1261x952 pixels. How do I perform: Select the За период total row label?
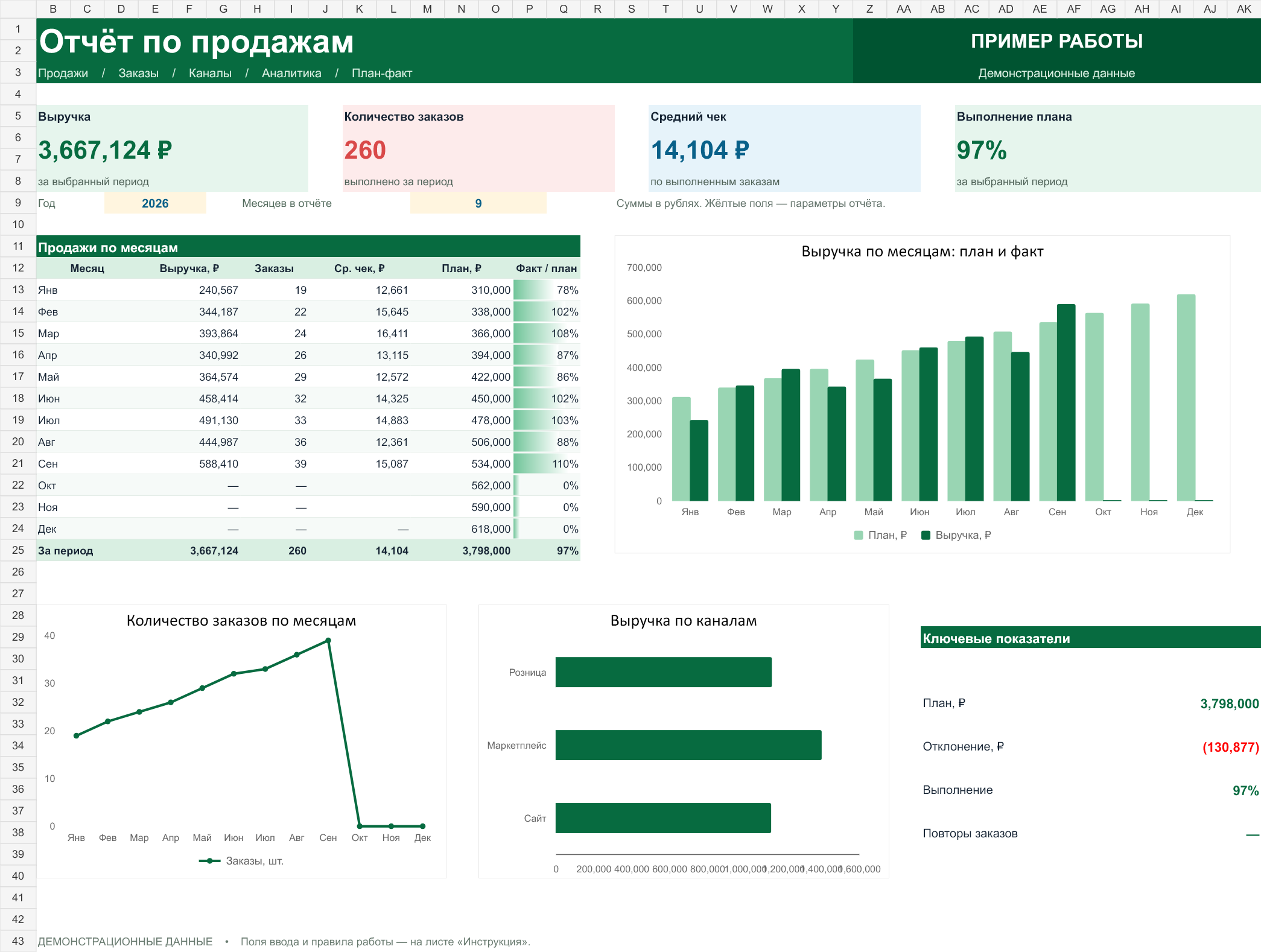66,551
